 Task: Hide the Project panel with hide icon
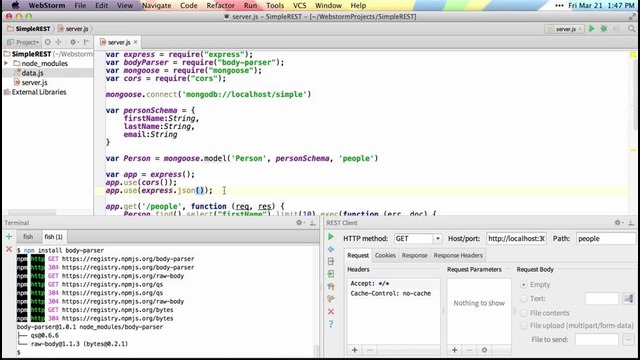[86, 42]
